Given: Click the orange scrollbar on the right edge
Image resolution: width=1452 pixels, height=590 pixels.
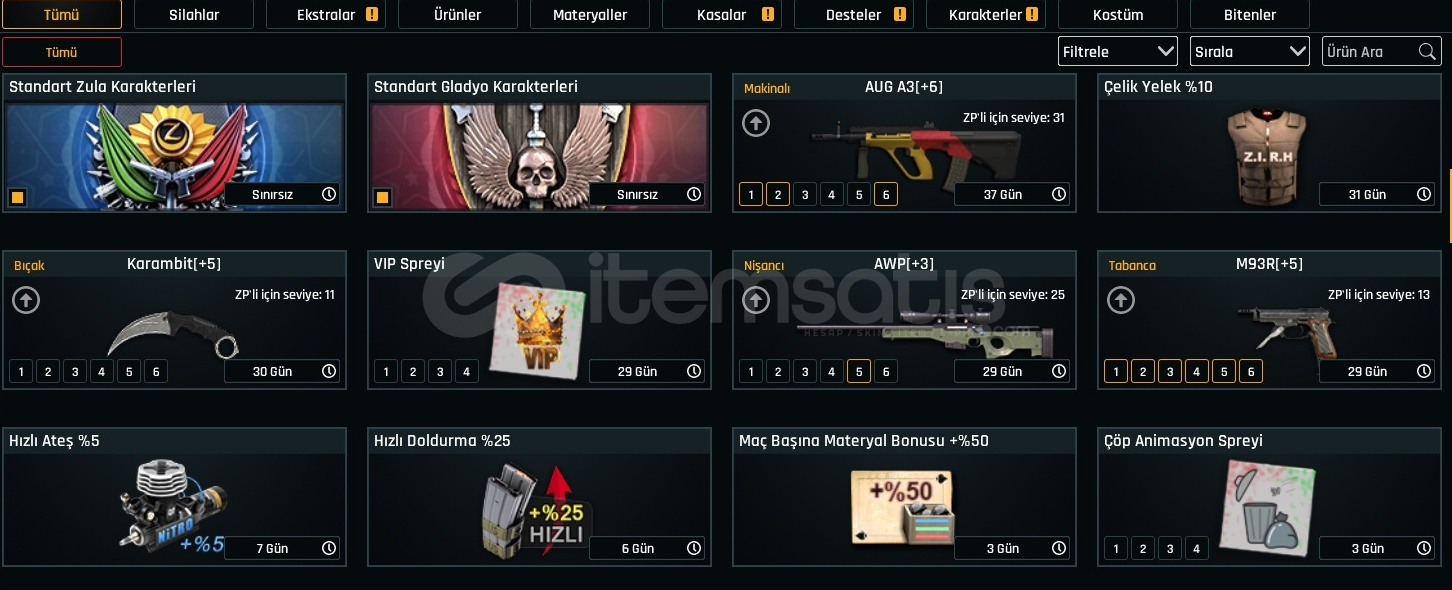Looking at the screenshot, I should coord(1449,205).
